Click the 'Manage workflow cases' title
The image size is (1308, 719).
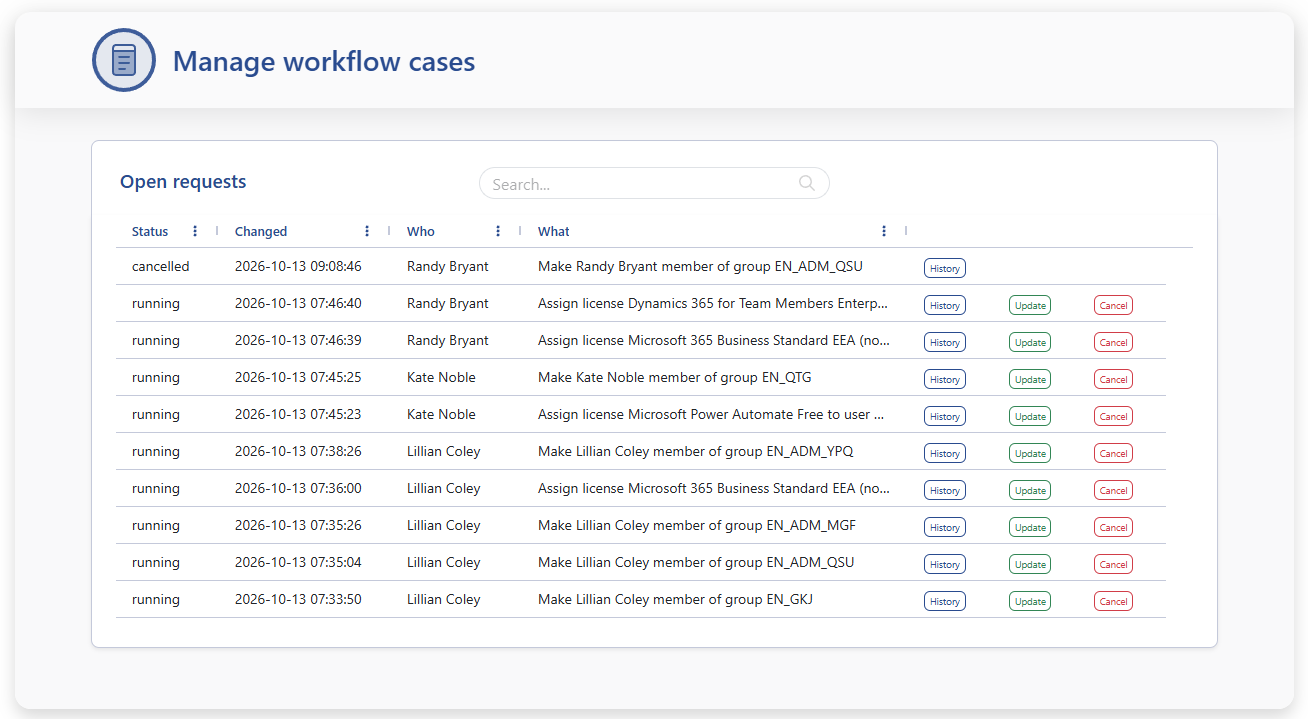pos(324,61)
